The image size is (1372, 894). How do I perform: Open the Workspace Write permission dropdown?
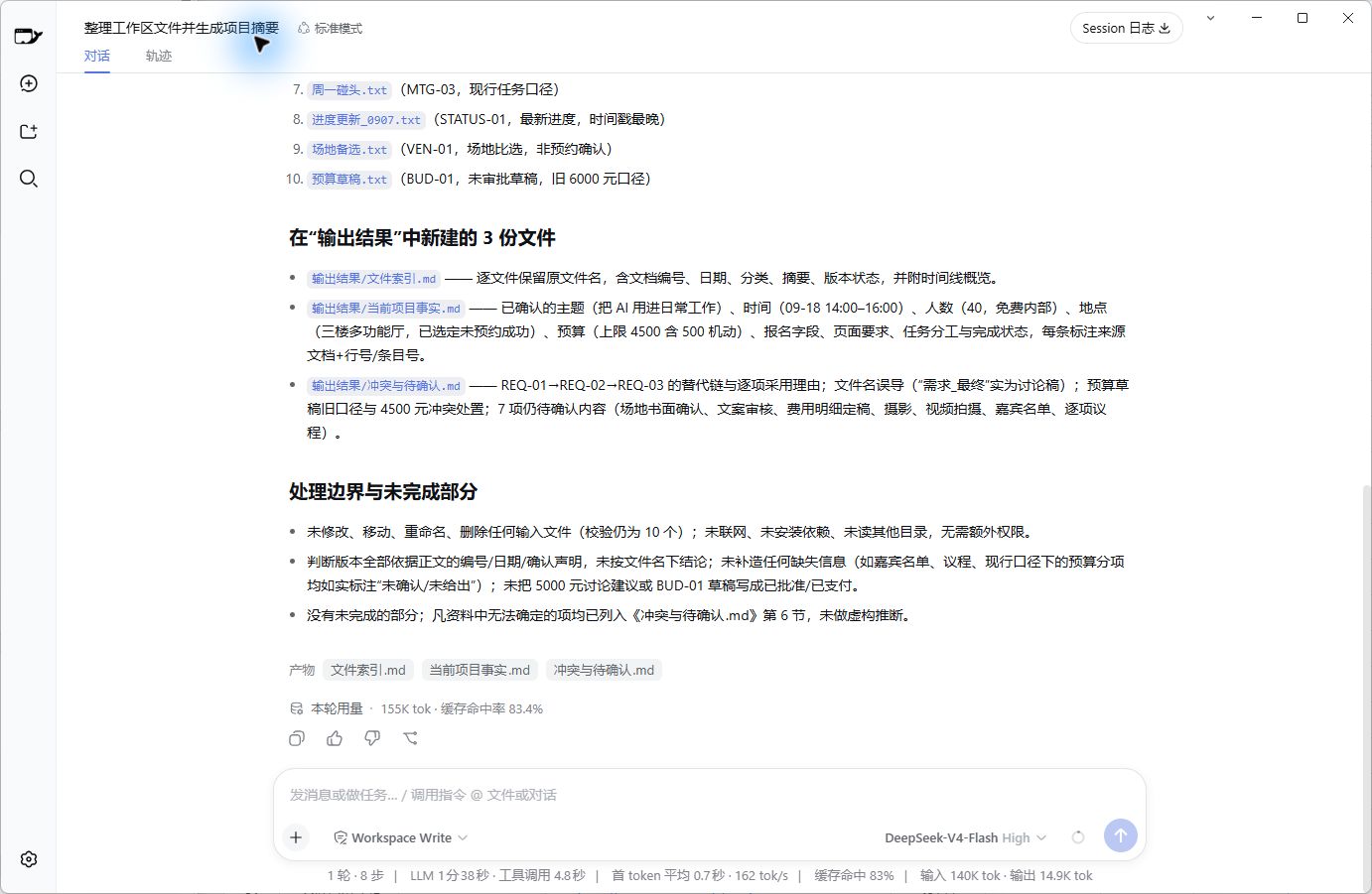pos(400,837)
